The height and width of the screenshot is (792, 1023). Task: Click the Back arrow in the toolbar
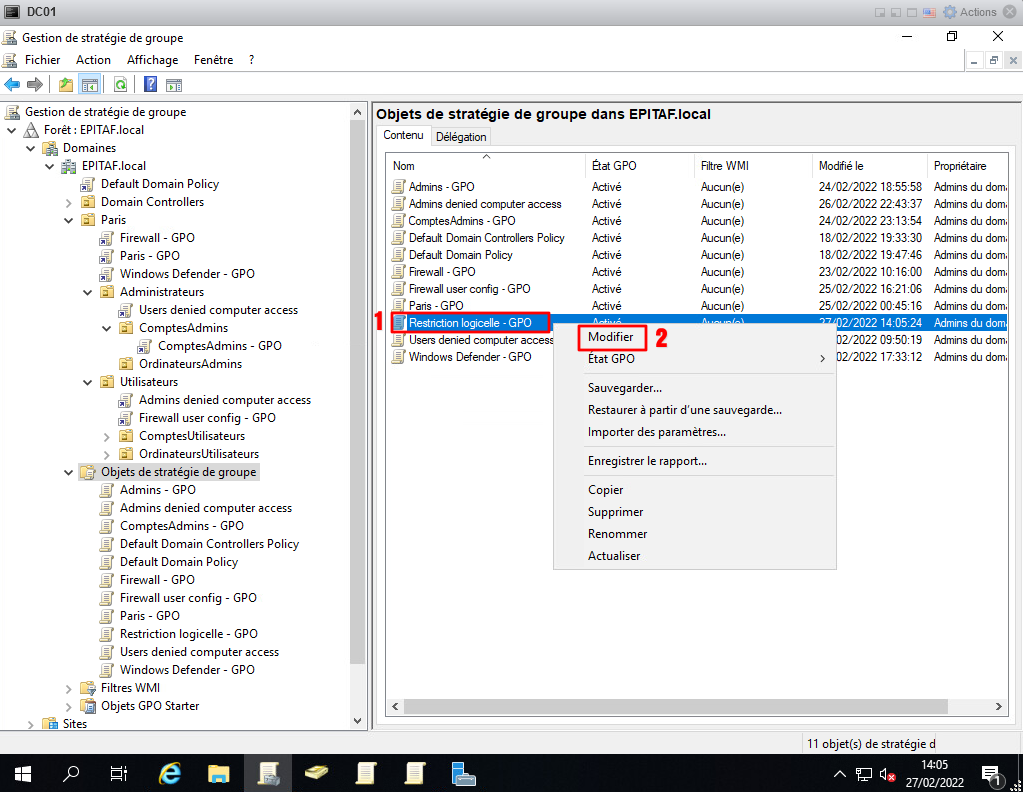coord(12,85)
